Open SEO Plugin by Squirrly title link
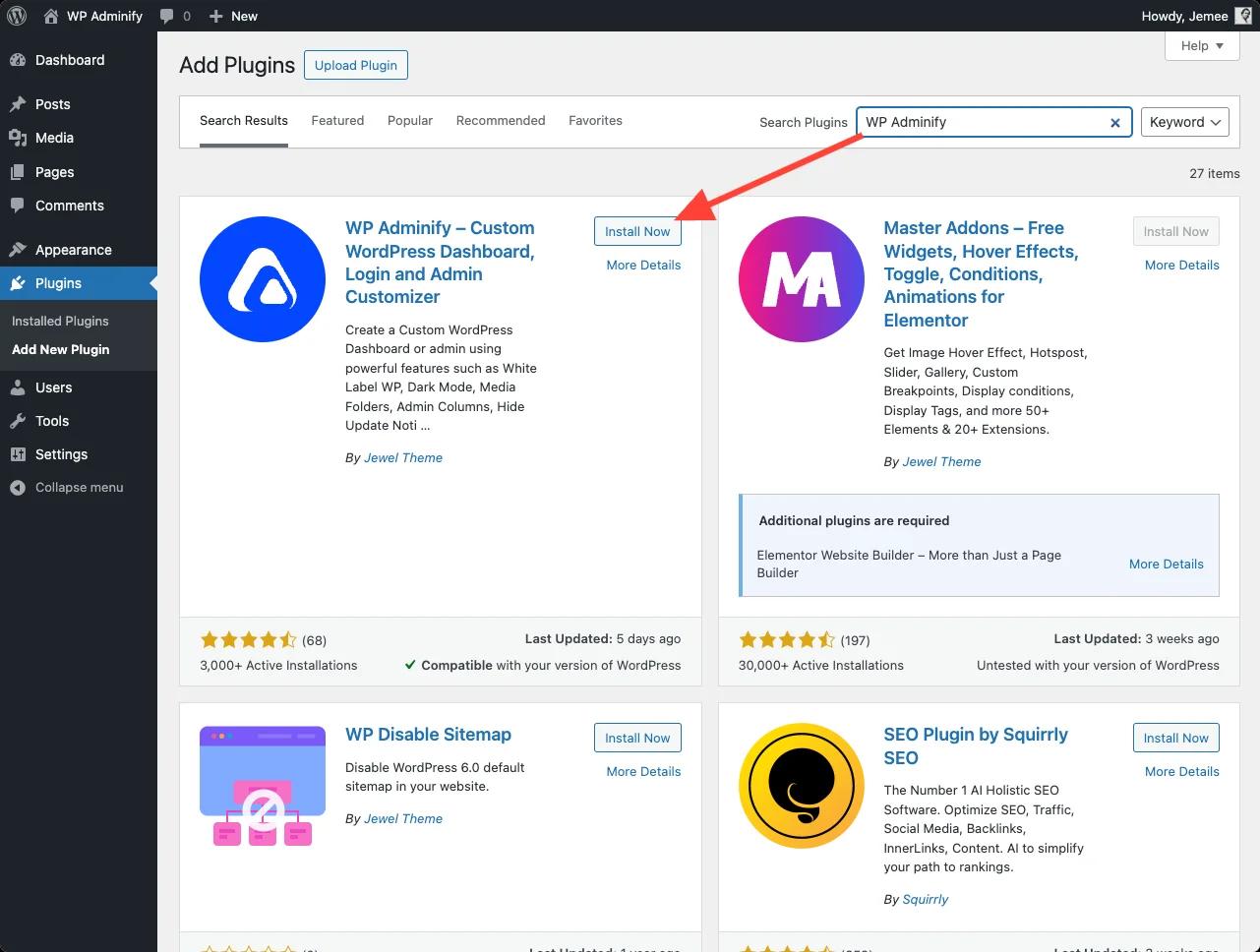This screenshot has height=952, width=1260. pos(976,746)
